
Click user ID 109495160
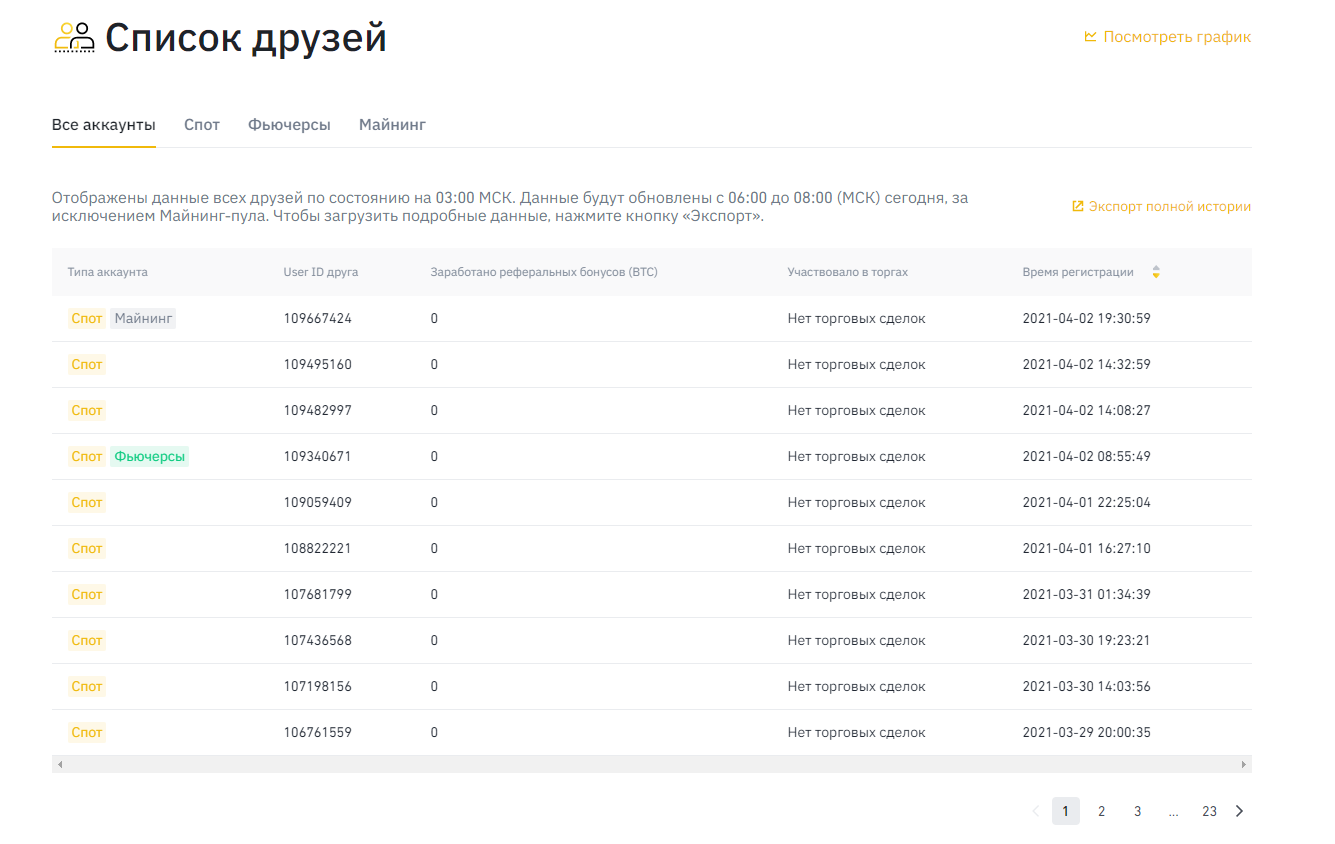318,365
